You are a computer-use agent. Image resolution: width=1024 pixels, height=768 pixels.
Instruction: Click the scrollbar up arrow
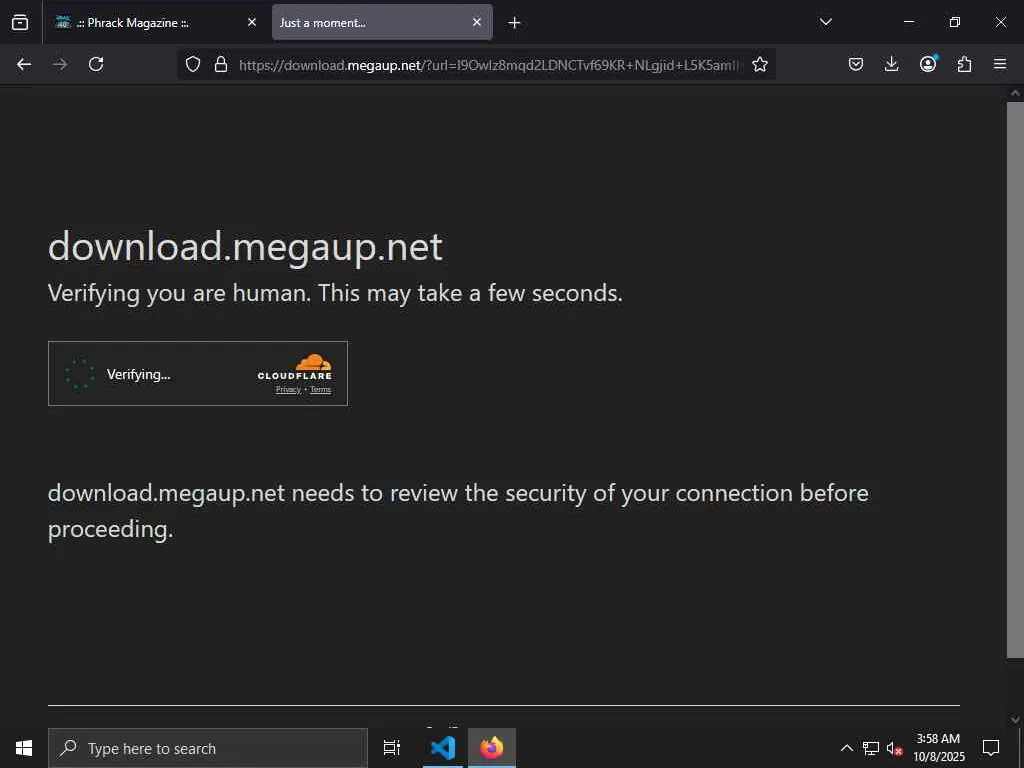1015,93
